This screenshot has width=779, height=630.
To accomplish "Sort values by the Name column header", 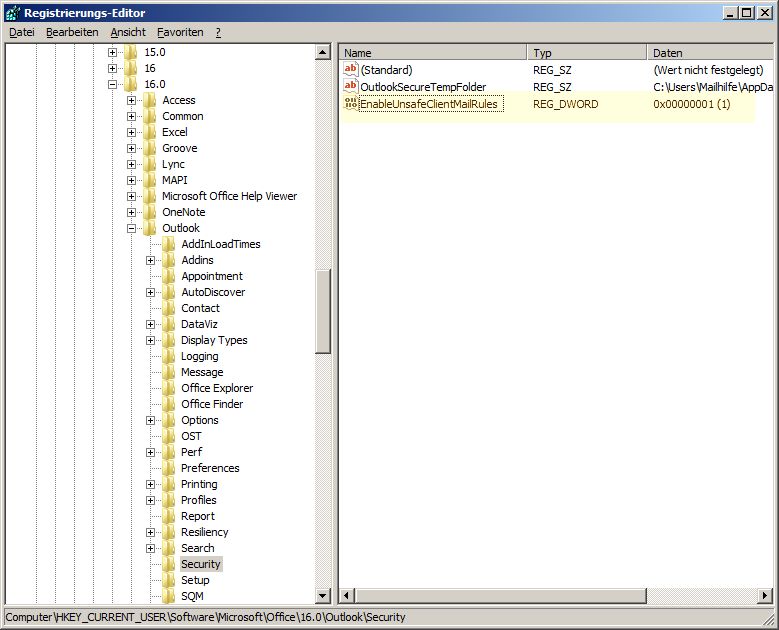I will pos(433,53).
